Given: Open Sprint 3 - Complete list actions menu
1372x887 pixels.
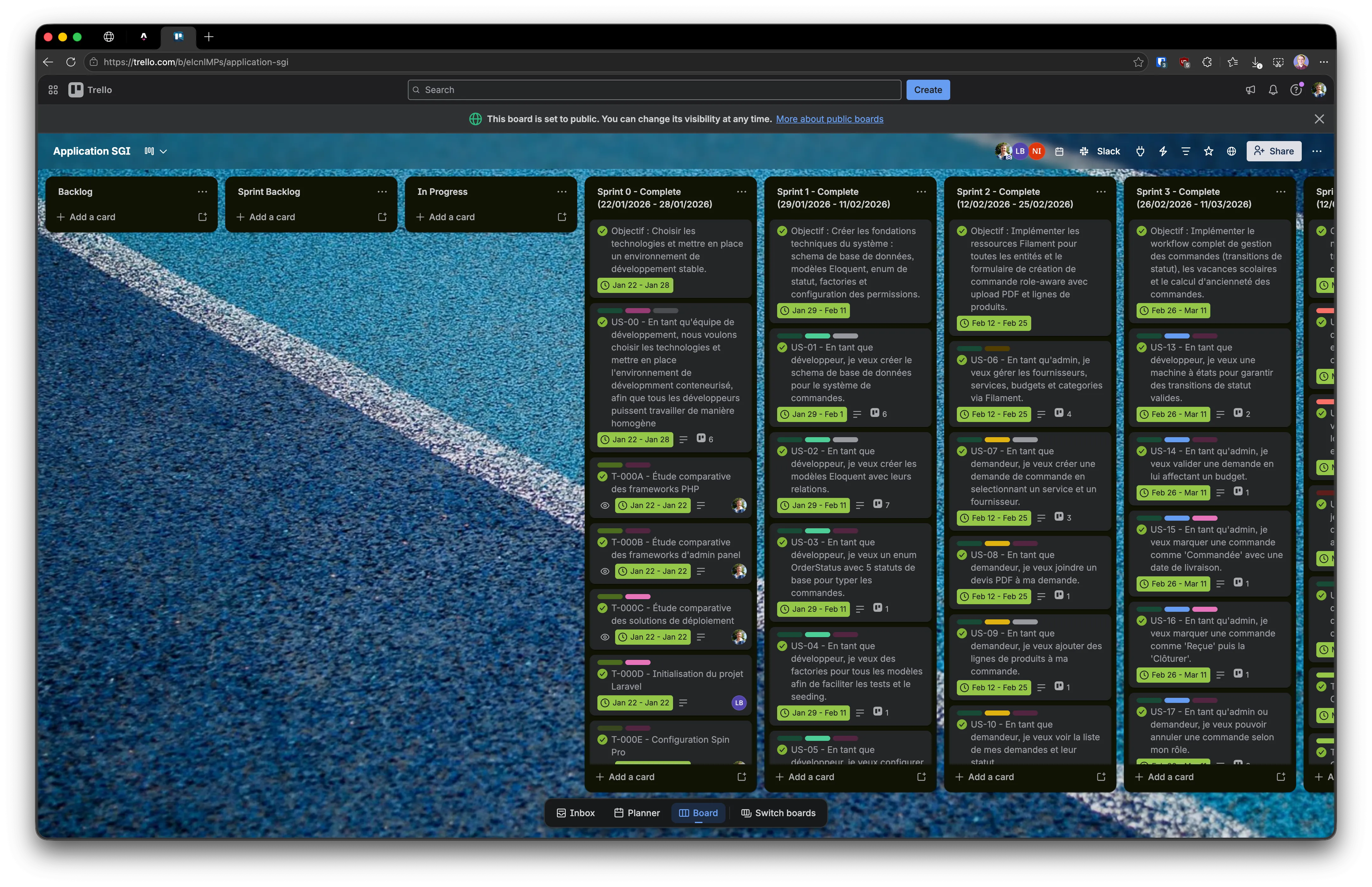Looking at the screenshot, I should (1281, 192).
